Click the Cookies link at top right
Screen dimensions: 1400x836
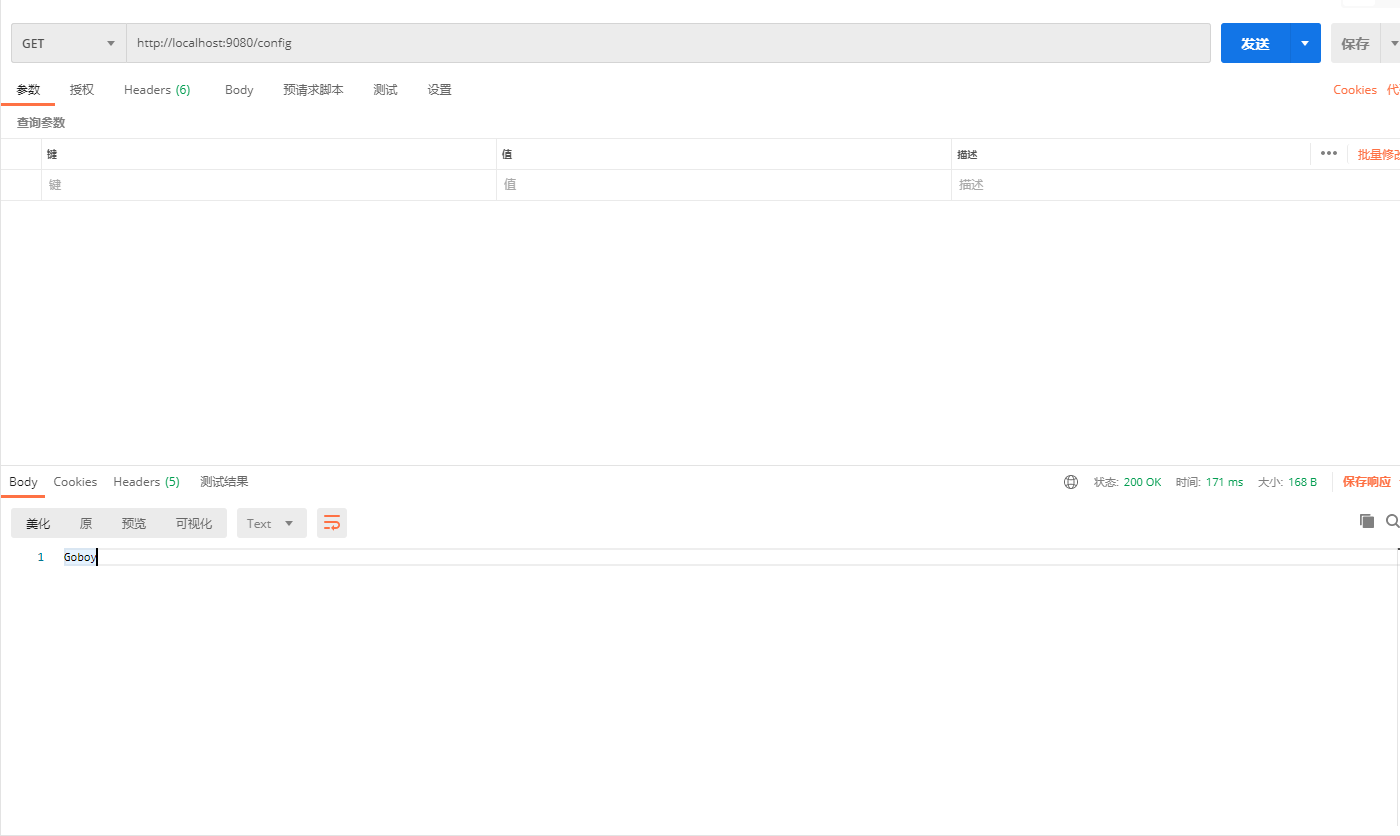1355,90
